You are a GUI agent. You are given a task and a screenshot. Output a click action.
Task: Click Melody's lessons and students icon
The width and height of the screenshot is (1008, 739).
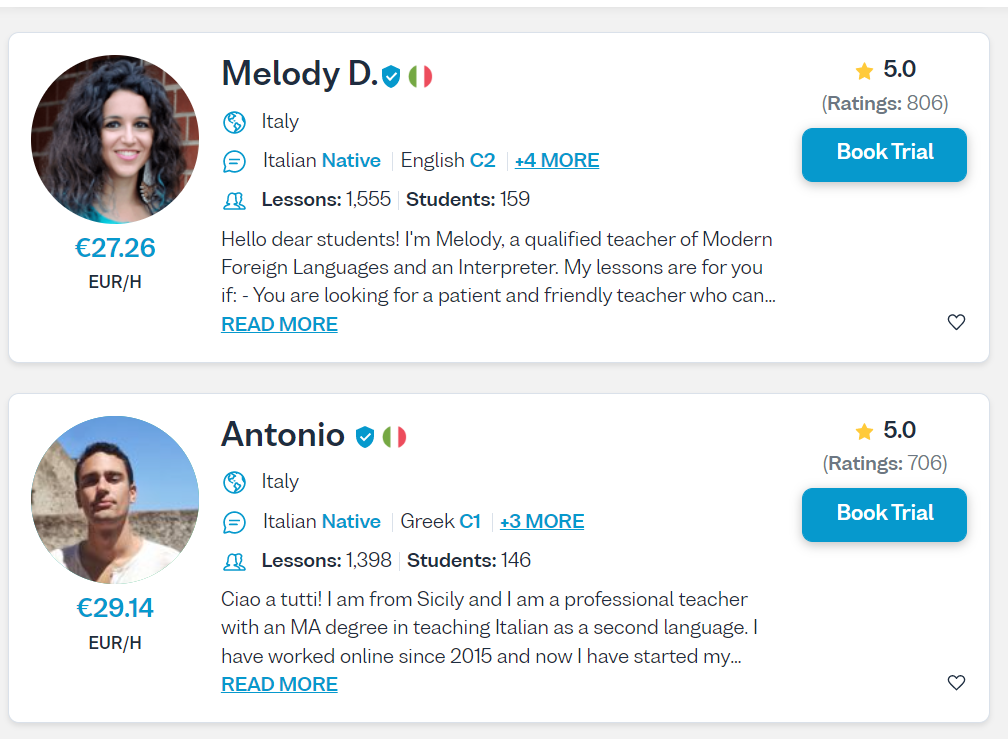(234, 200)
